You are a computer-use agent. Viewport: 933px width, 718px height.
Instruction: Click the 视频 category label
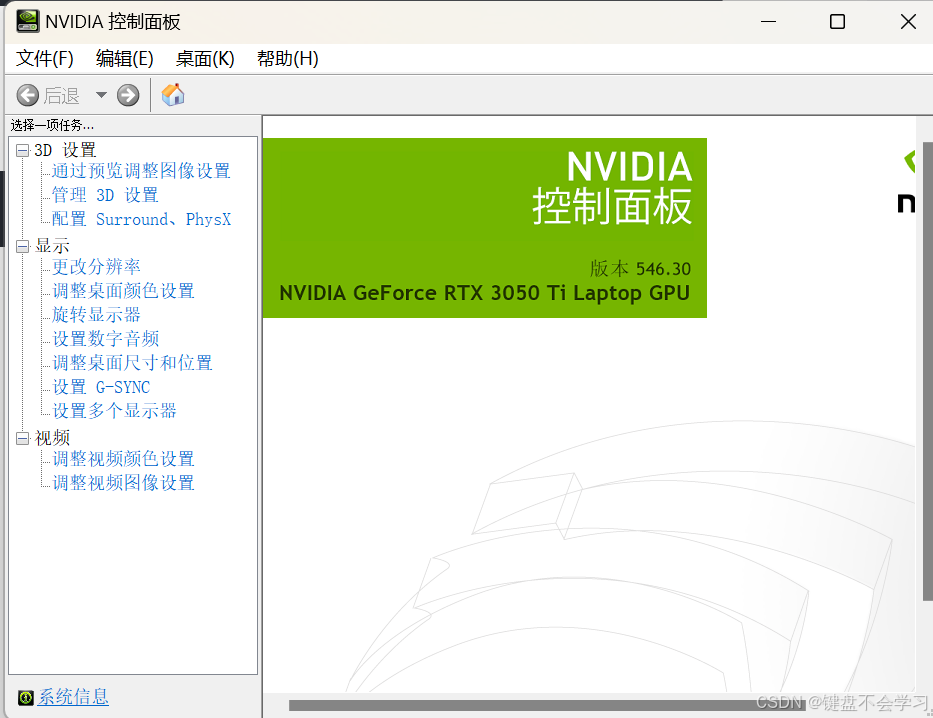pyautogui.click(x=52, y=438)
